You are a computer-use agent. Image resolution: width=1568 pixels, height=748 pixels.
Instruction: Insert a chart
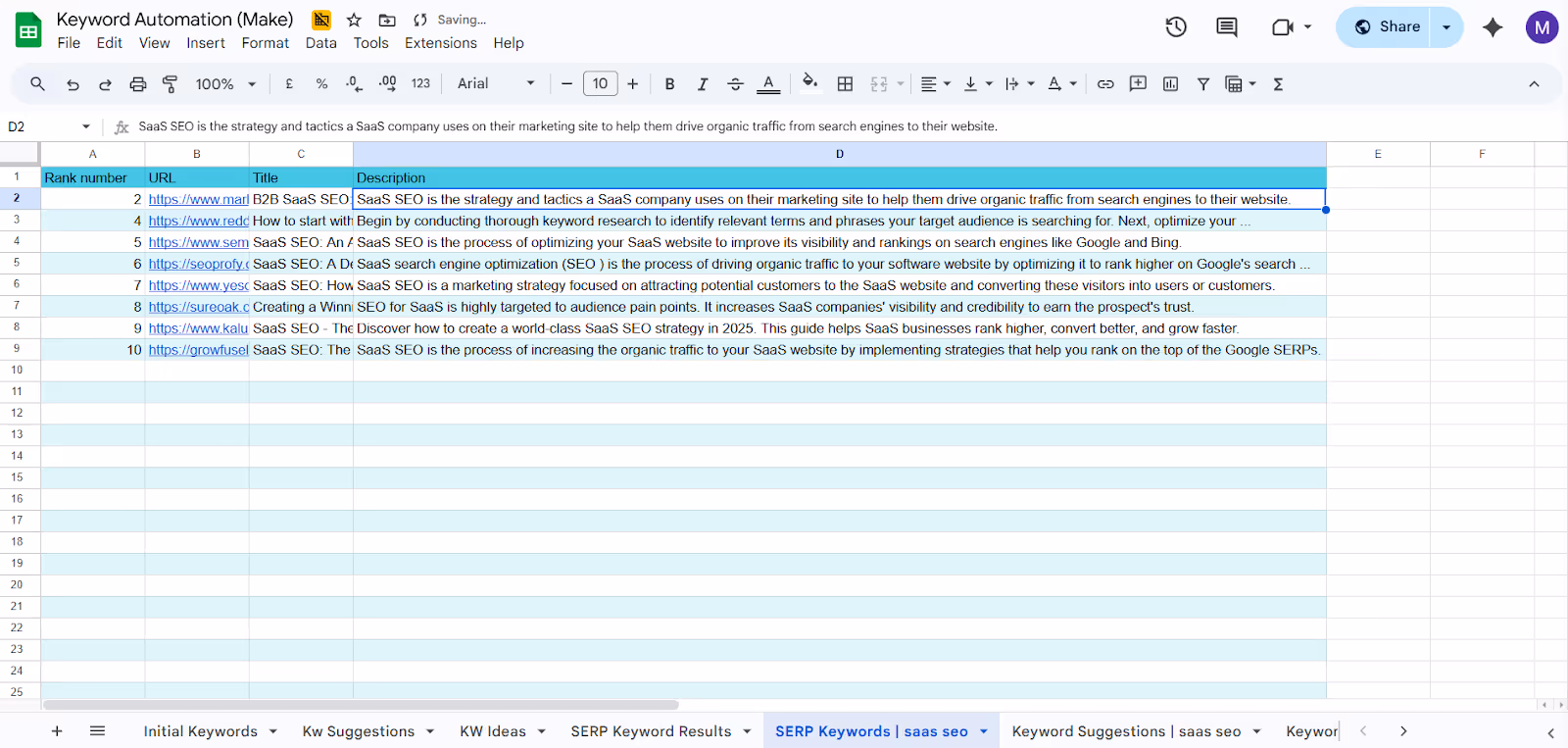coord(1170,84)
